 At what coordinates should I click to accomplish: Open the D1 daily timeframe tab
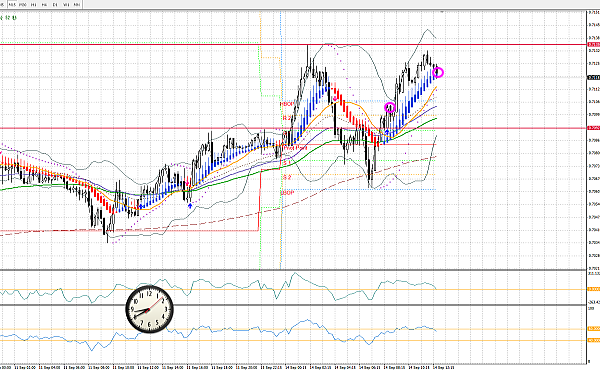55,5
